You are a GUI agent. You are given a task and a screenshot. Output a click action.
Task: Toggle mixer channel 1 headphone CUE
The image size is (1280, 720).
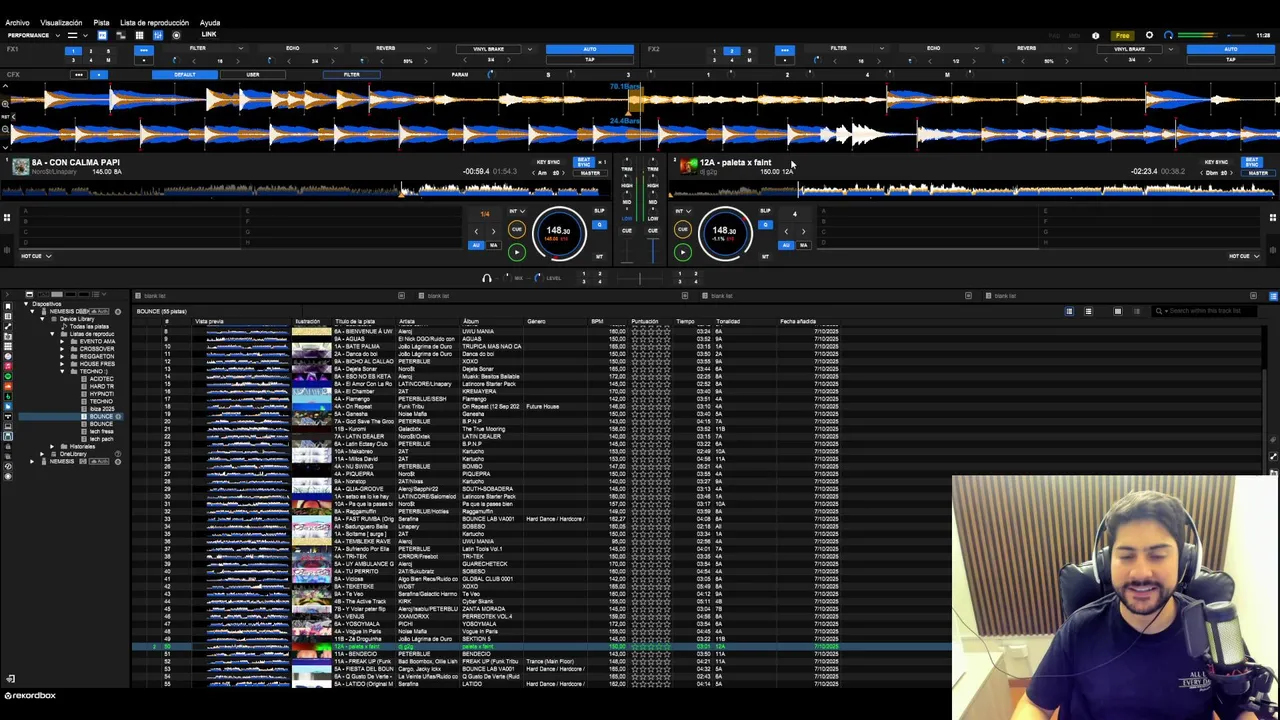pos(627,231)
